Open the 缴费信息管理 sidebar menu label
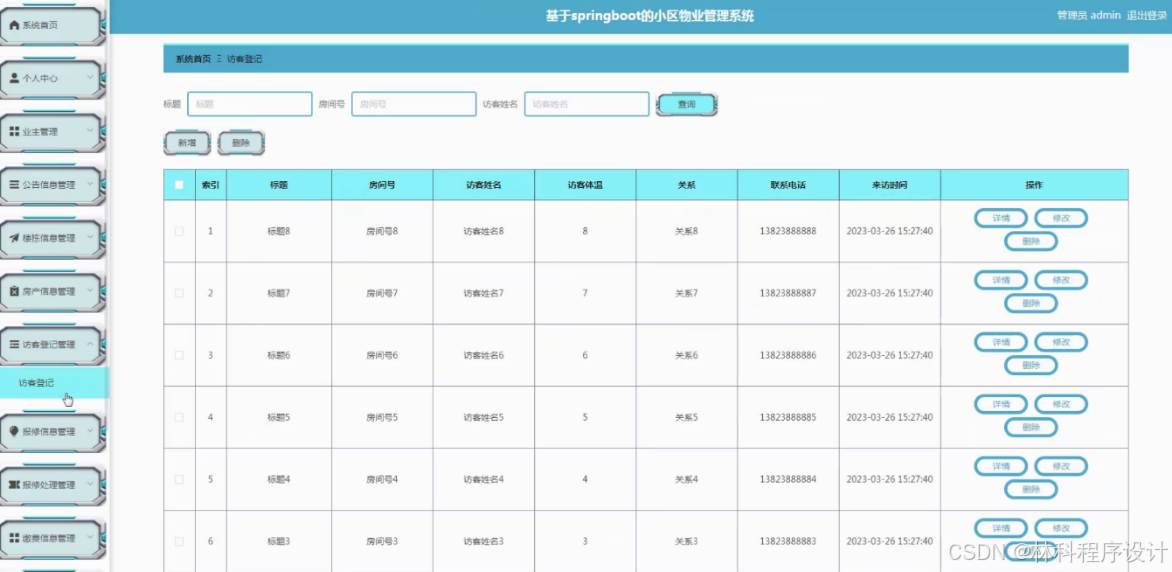 point(49,538)
